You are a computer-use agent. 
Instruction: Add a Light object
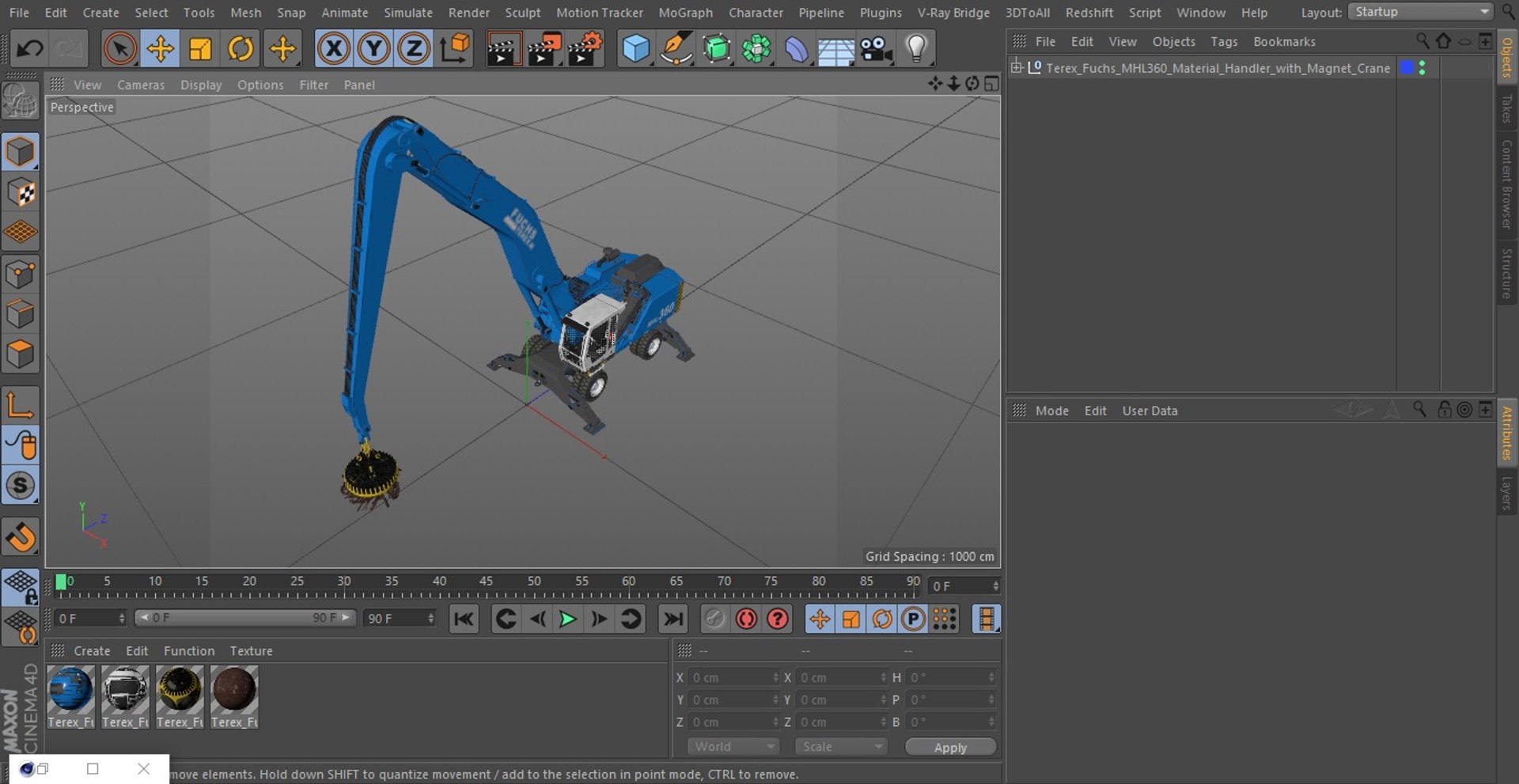coord(916,49)
